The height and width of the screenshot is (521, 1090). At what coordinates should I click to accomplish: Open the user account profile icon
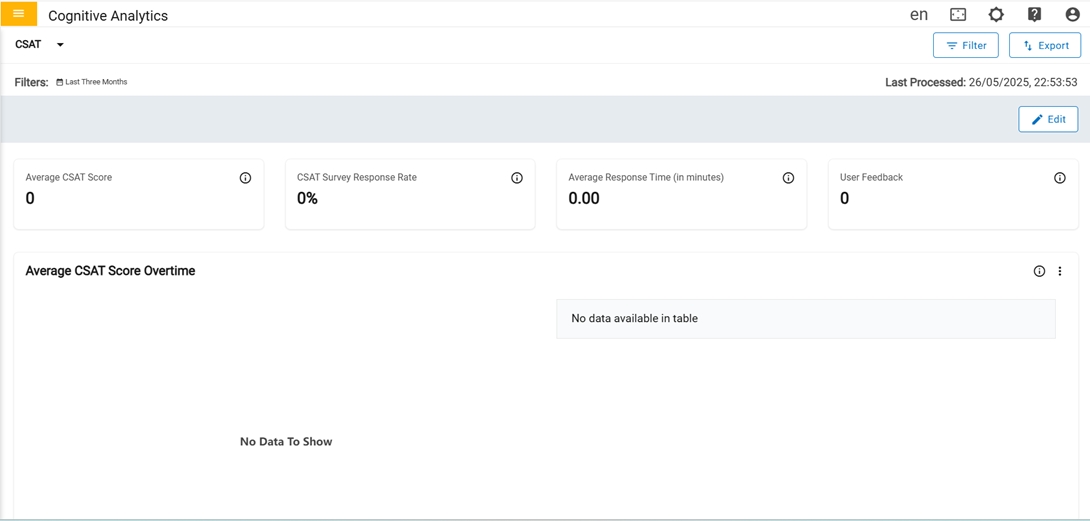pyautogui.click(x=1072, y=15)
